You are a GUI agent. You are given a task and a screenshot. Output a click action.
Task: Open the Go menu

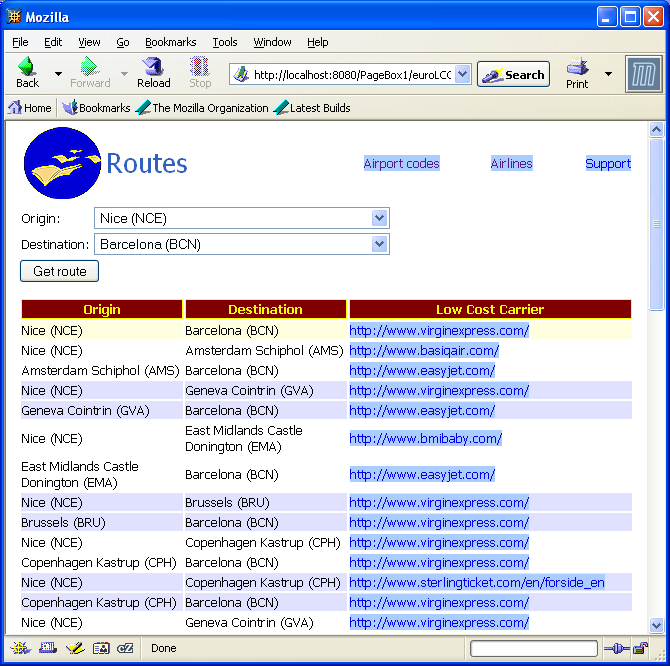click(123, 42)
